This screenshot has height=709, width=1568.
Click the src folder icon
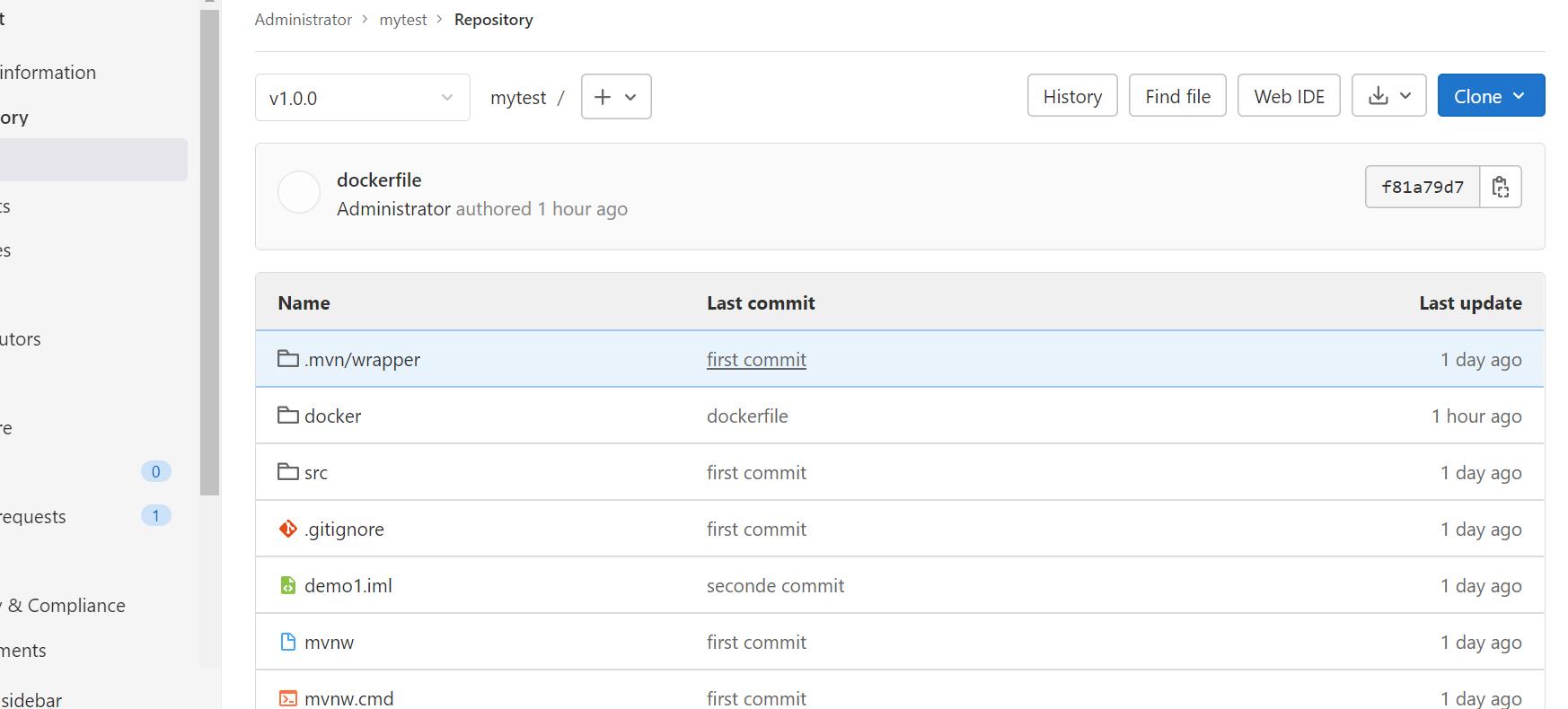click(x=288, y=471)
